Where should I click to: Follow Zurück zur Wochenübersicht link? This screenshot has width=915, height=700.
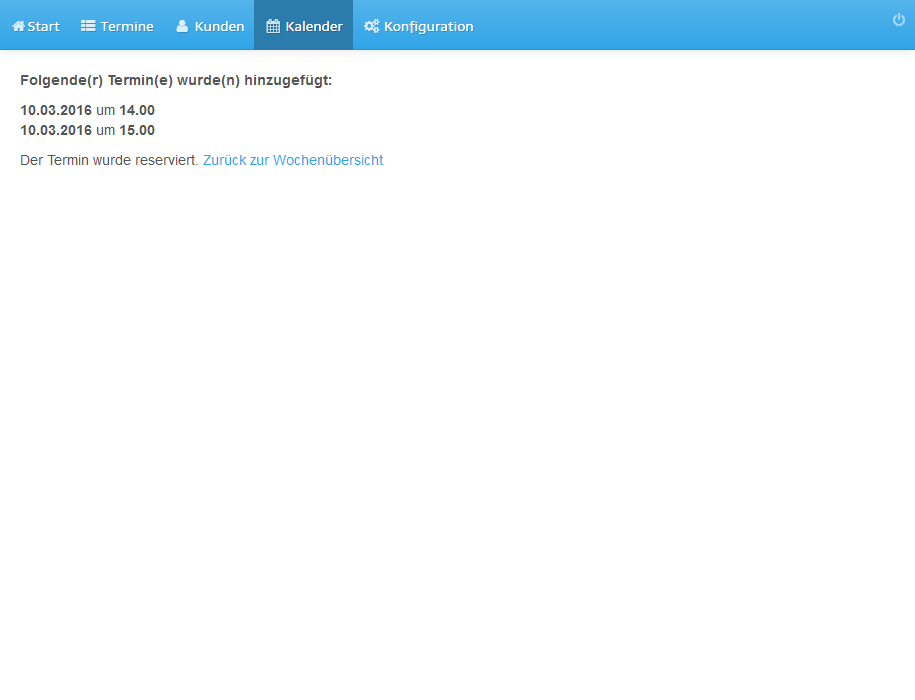293,160
